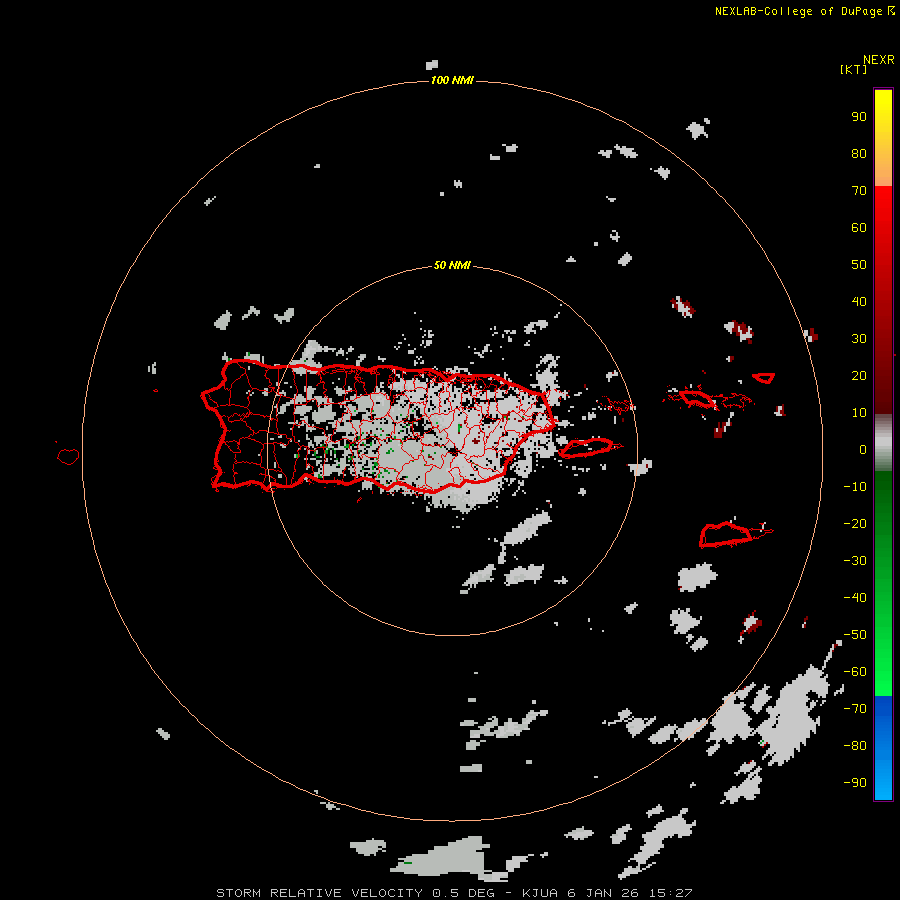Click the gray zero-velocity segment of color bar
This screenshot has width=900, height=900.
click(883, 443)
